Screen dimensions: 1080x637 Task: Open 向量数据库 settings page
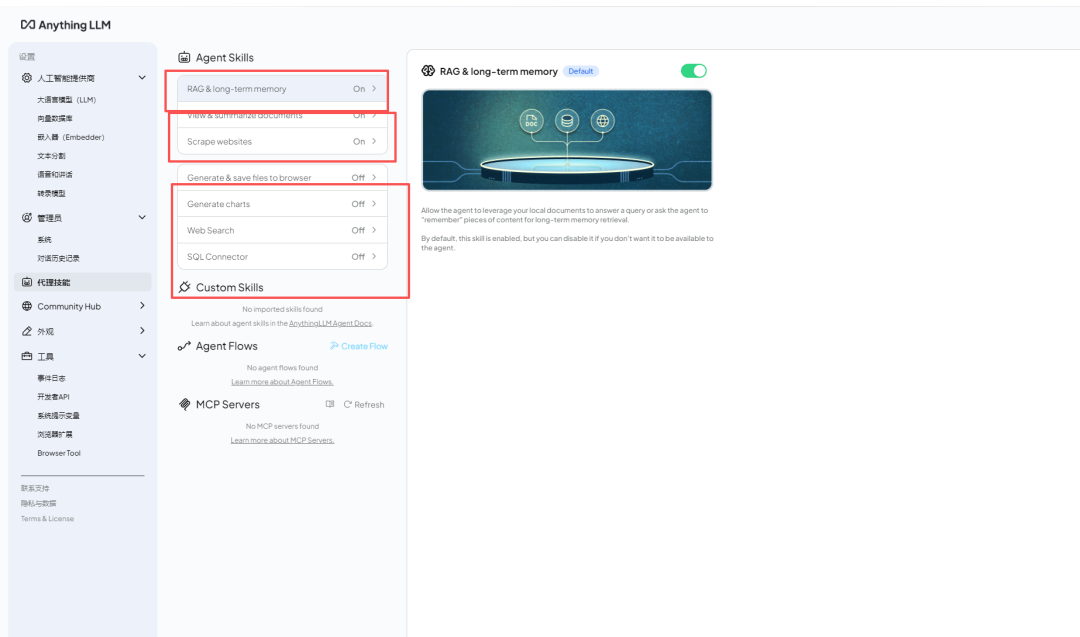coord(54,118)
